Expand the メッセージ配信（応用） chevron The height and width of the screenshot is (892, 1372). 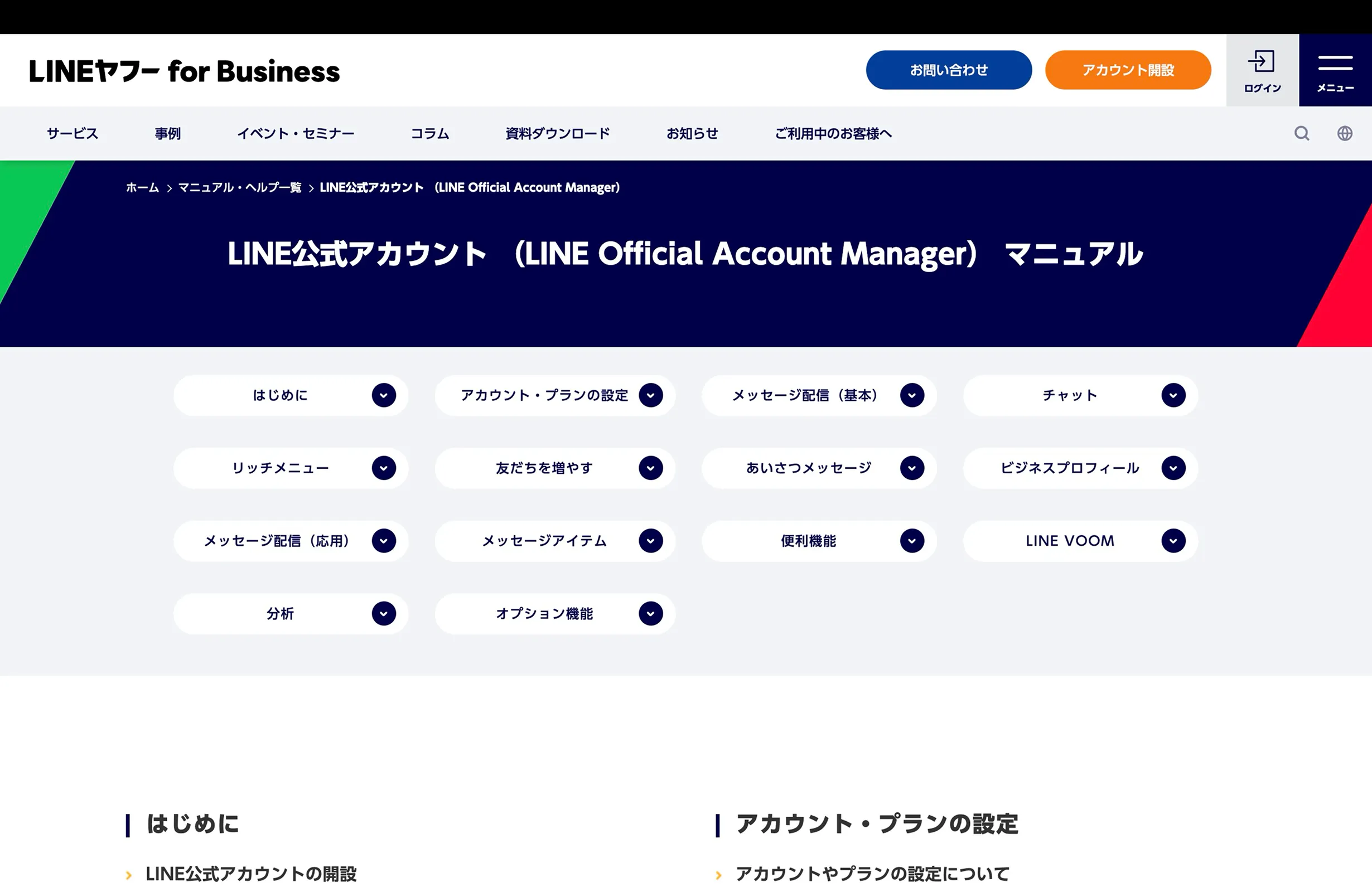click(384, 541)
